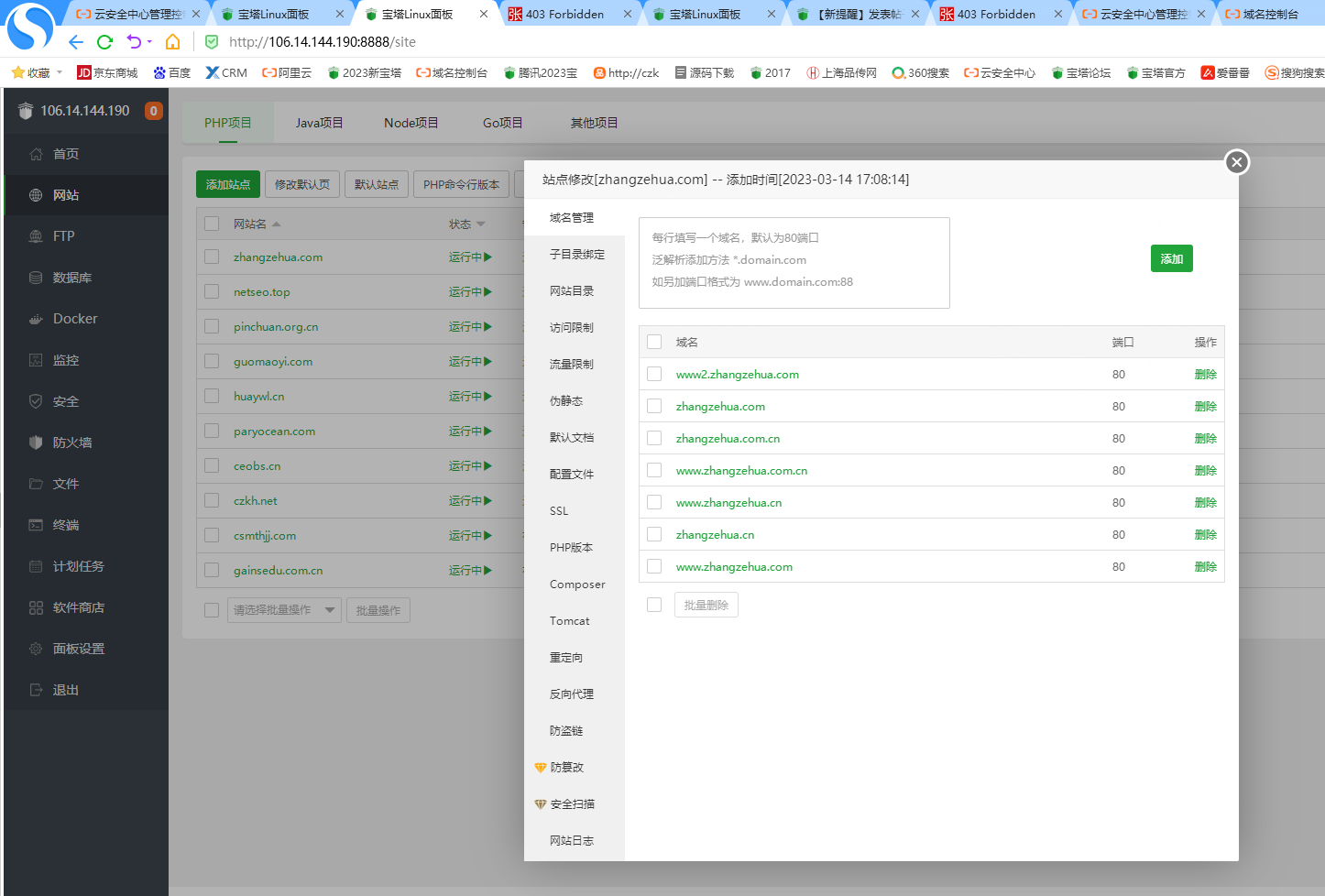Click the purple undo arrow icon
Screen dimensions: 1325x896
[134, 42]
